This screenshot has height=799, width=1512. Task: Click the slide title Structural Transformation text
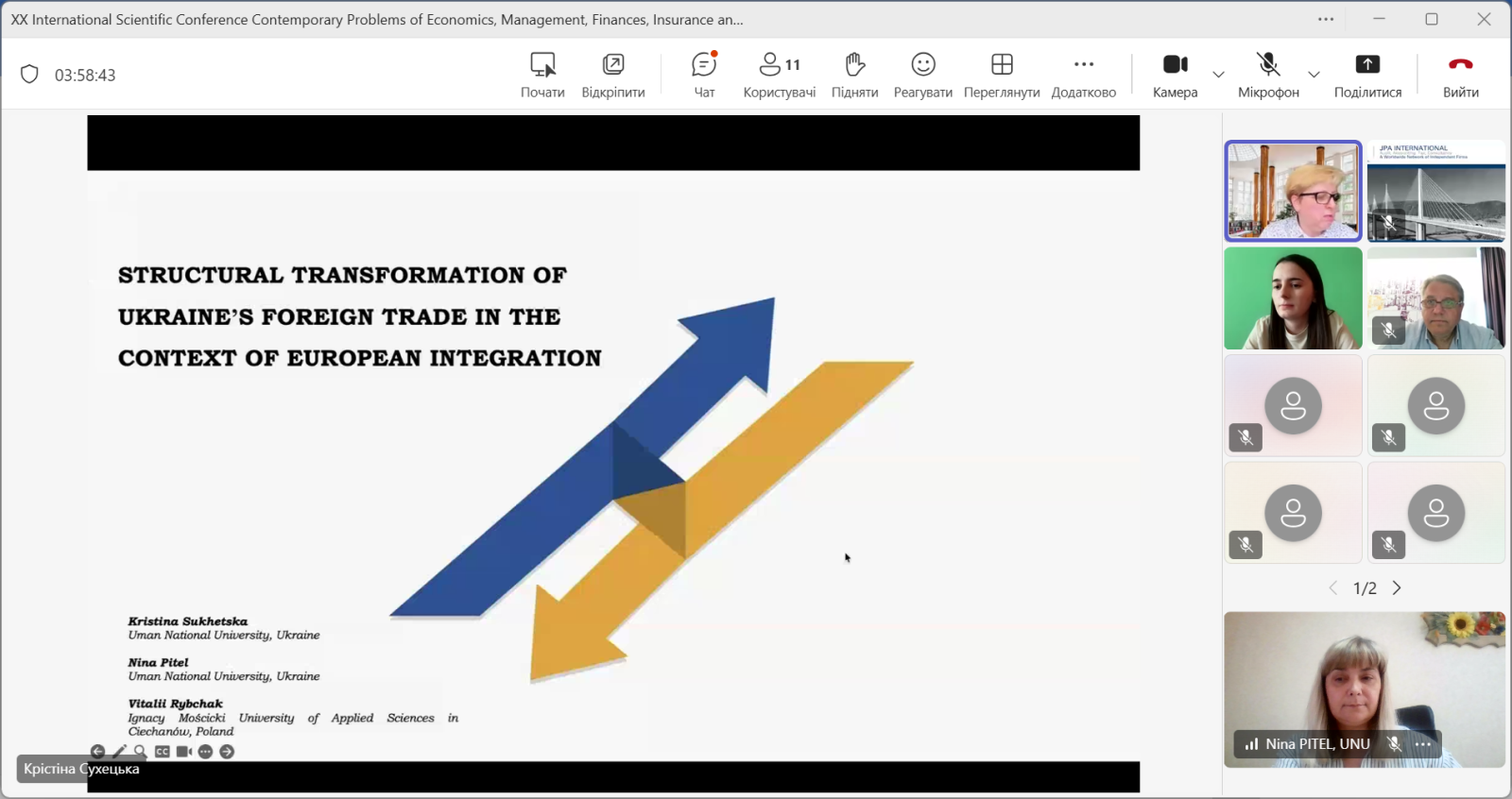pyautogui.click(x=359, y=316)
